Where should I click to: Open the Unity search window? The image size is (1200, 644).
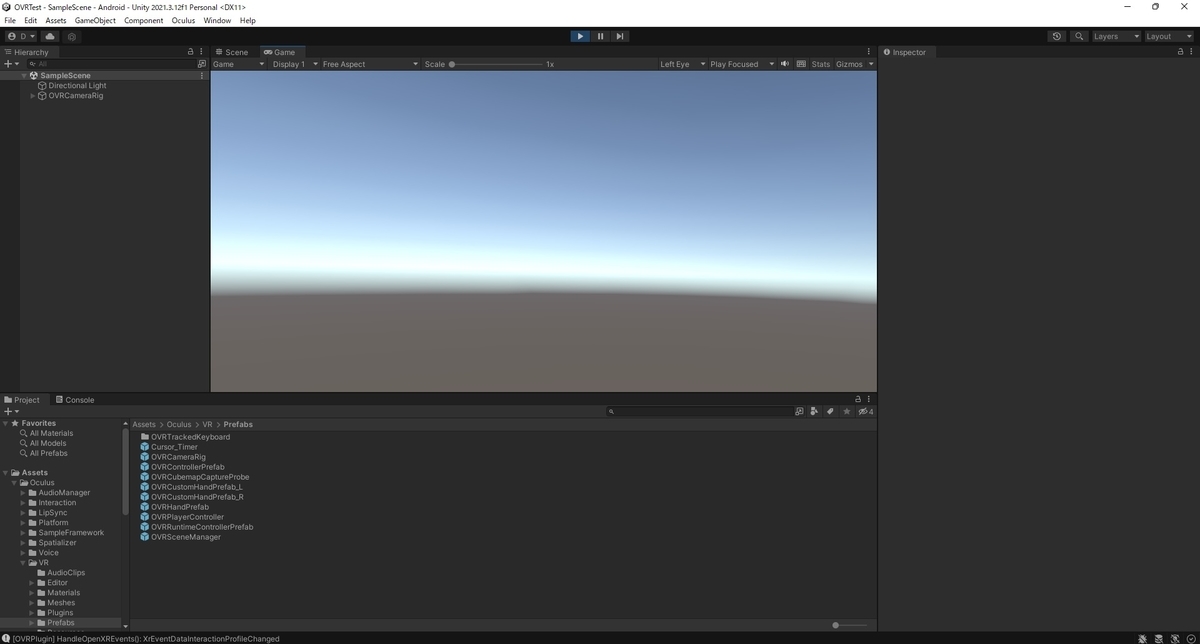click(1078, 36)
